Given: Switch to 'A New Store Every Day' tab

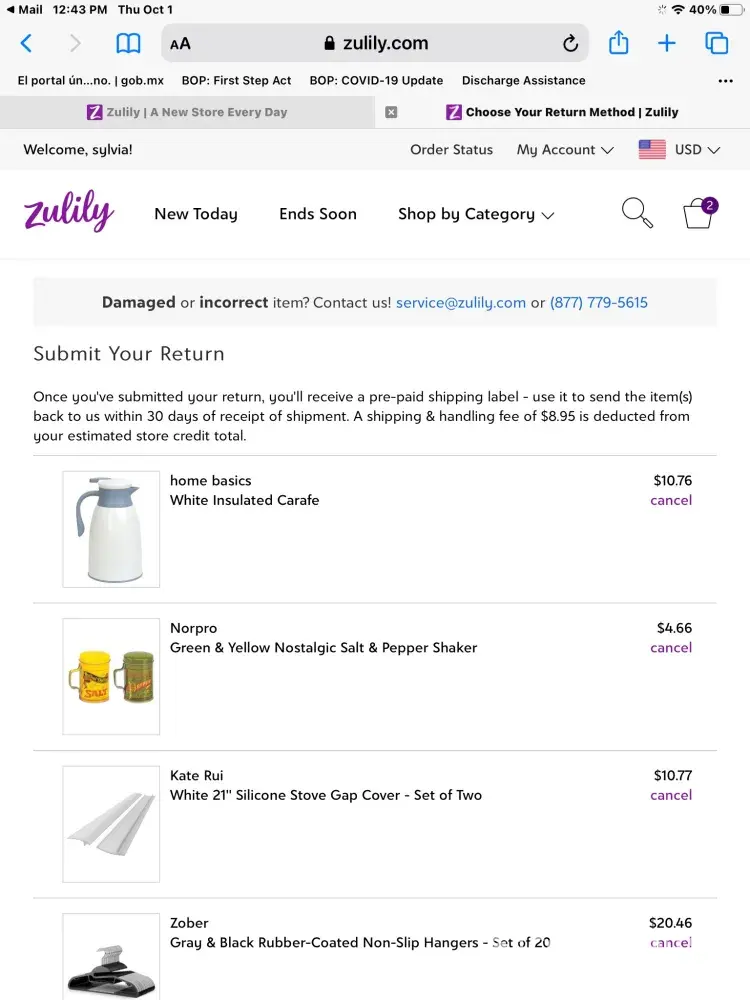Looking at the screenshot, I should pos(187,112).
